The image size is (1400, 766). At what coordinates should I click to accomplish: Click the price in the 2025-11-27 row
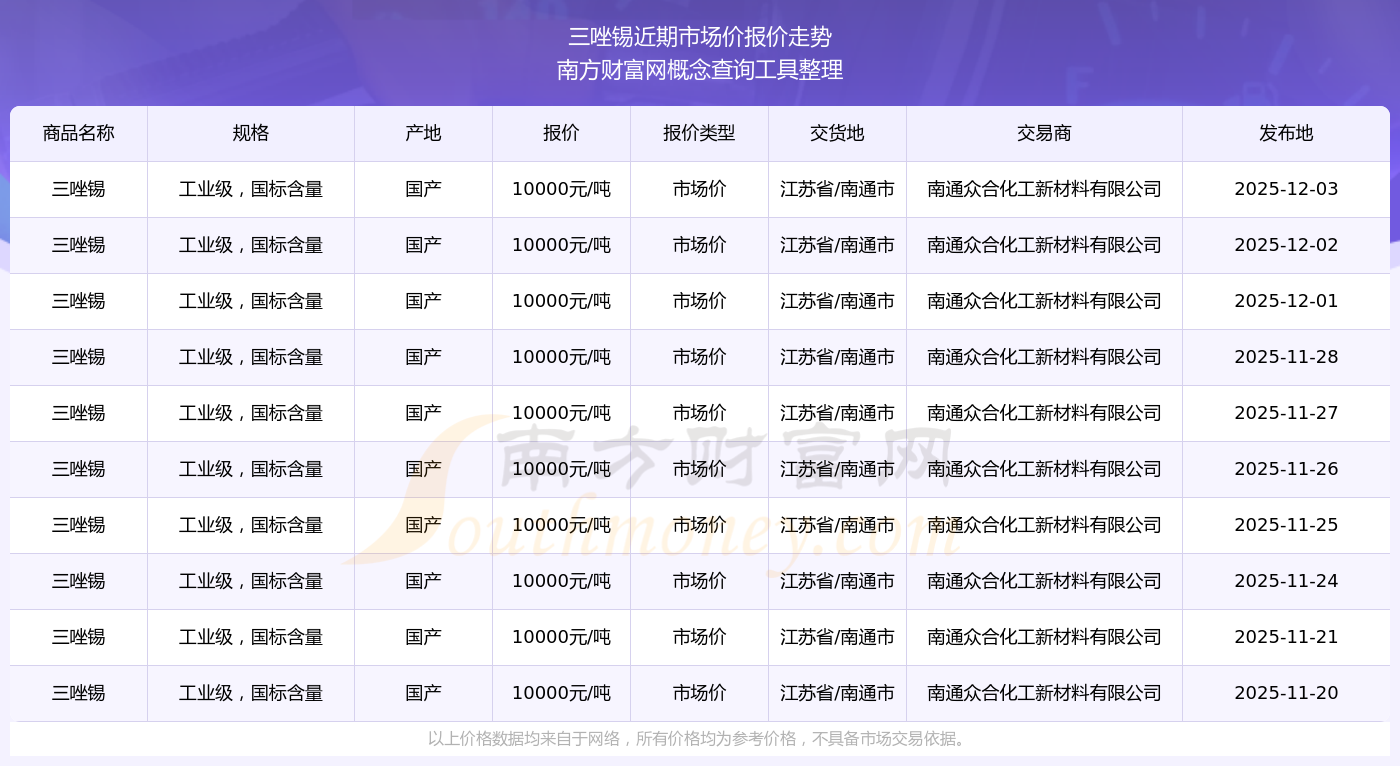[x=562, y=413]
